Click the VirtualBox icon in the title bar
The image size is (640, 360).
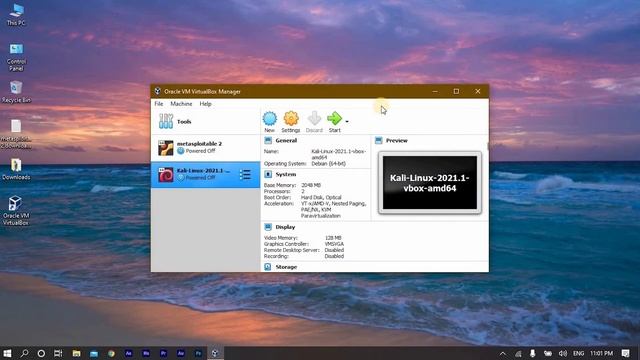tap(157, 91)
